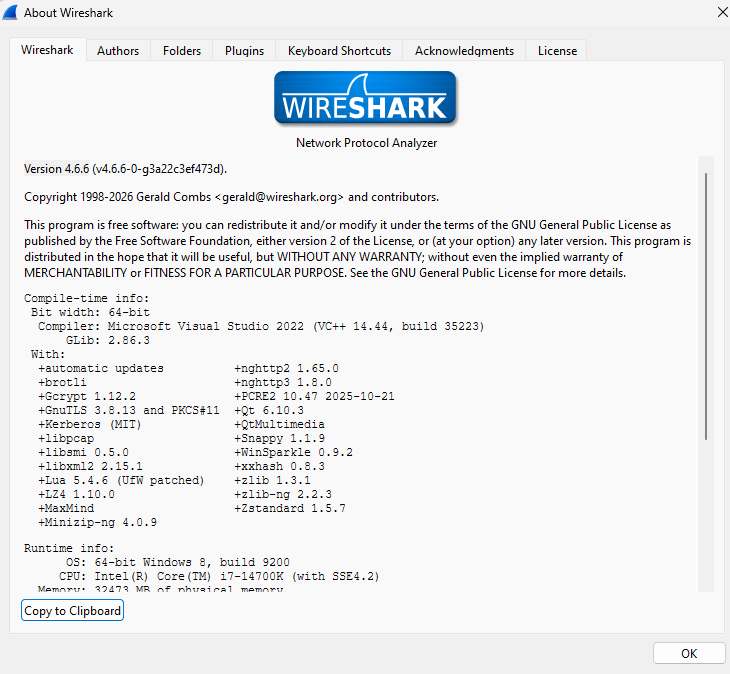Click the Wireshark shark fin title icon

coord(10,13)
